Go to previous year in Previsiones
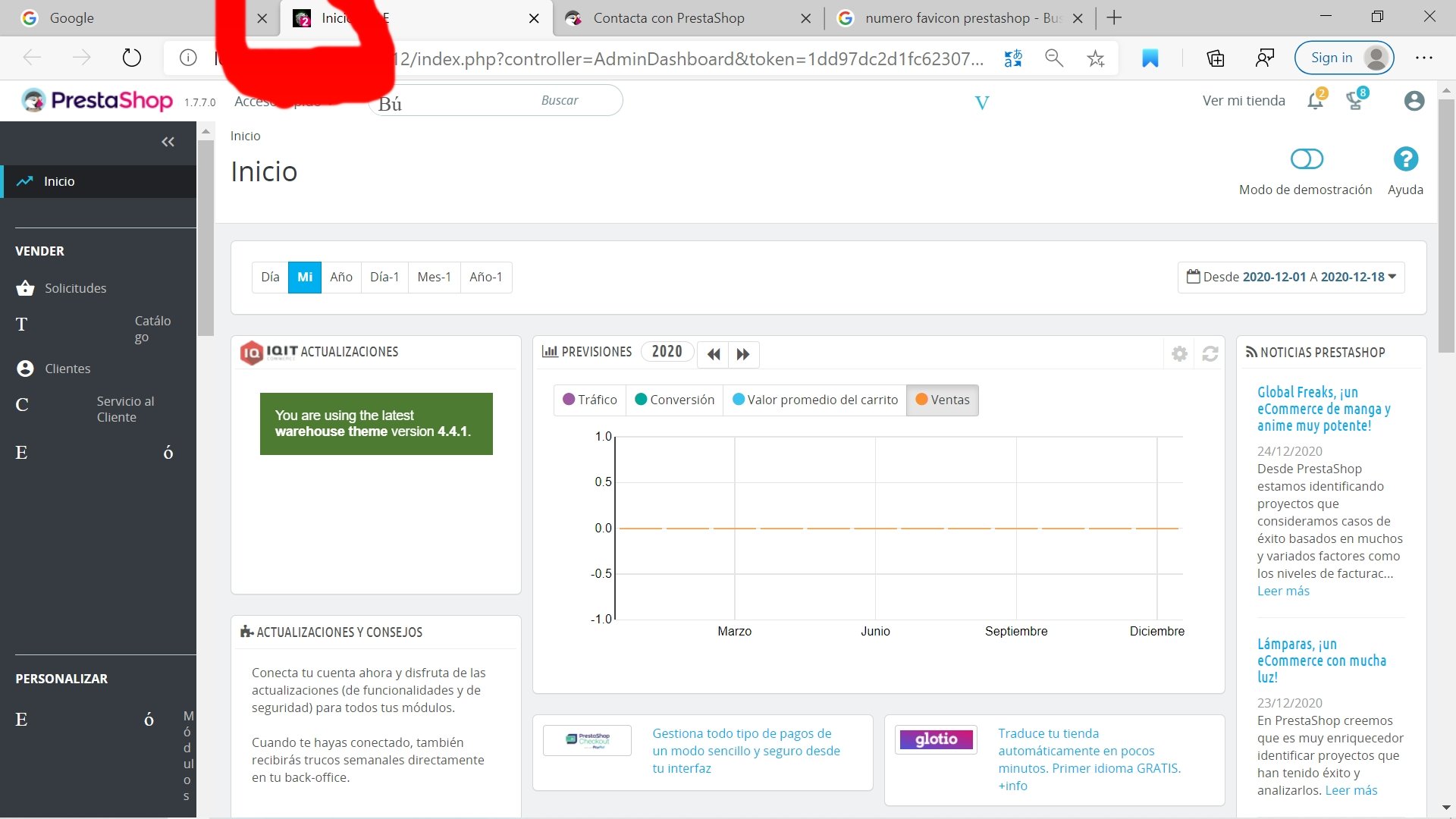1456x819 pixels. [713, 353]
